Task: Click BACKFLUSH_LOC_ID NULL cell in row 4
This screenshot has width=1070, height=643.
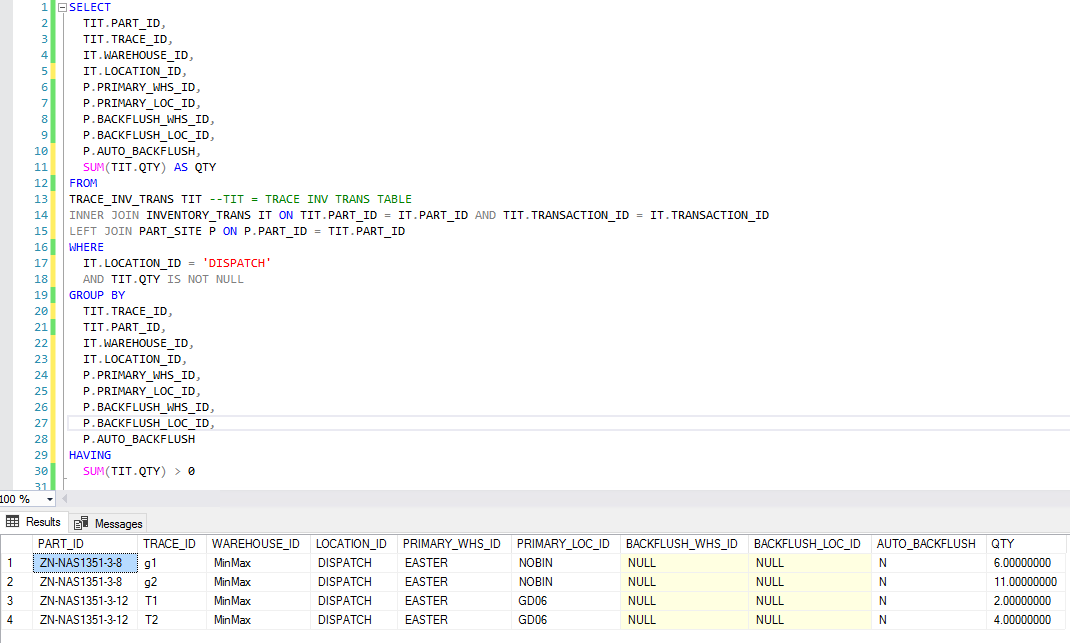Action: click(810, 620)
